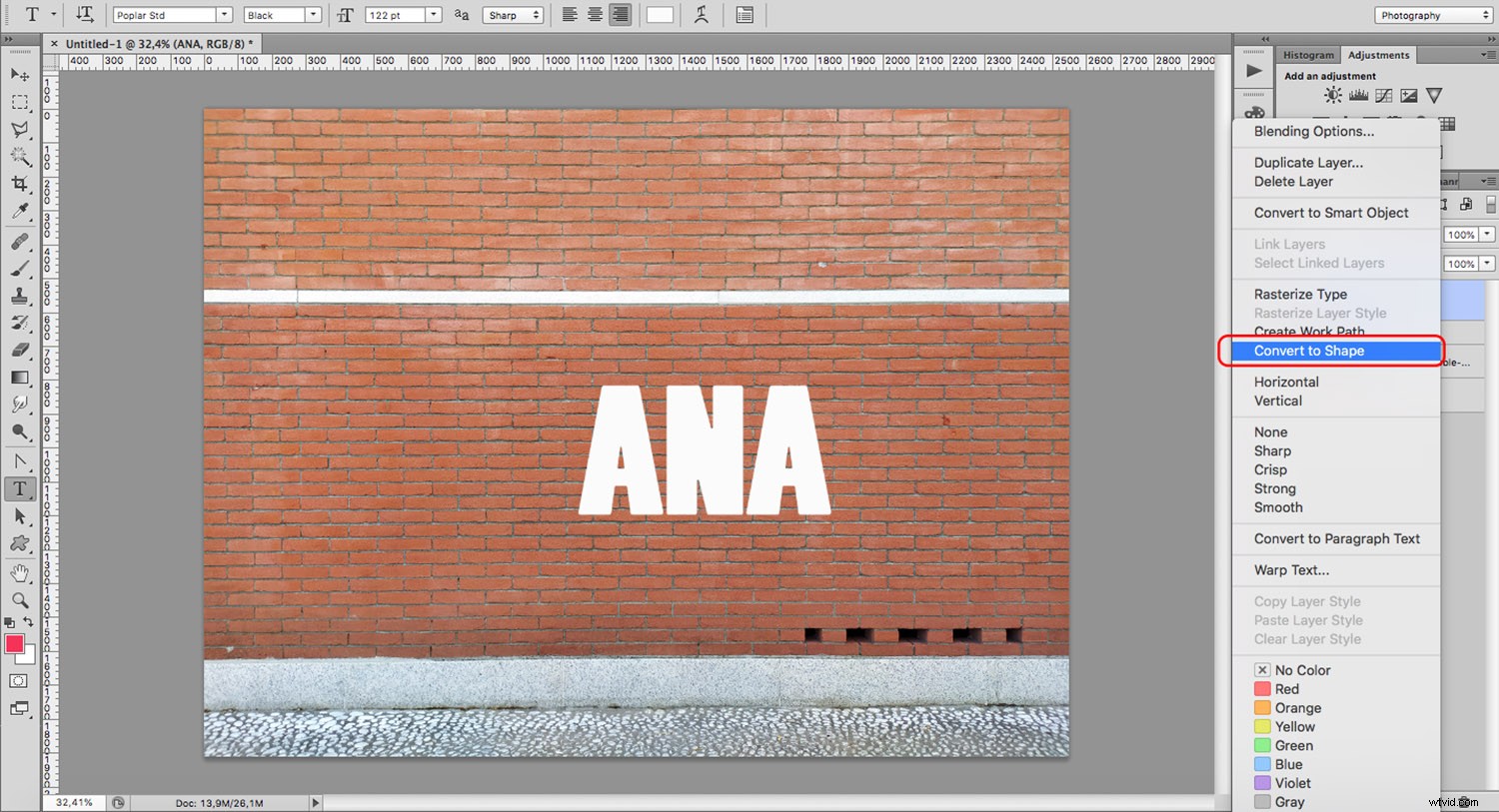
Task: Click the red foreground color swatch
Action: click(15, 645)
